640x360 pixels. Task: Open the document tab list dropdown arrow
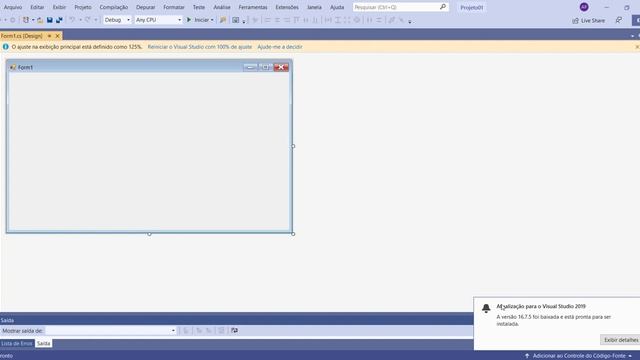tap(632, 36)
